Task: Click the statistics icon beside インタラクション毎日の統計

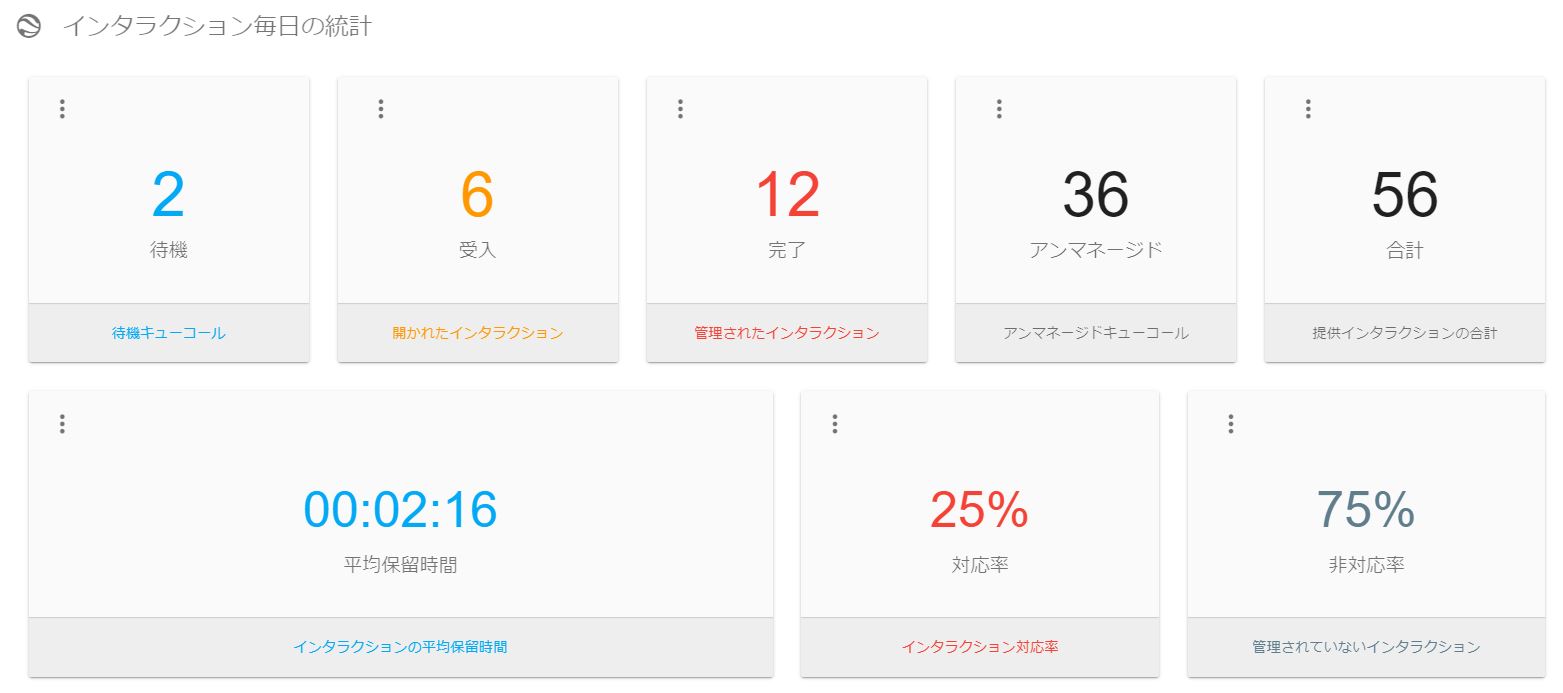Action: pyautogui.click(x=29, y=27)
